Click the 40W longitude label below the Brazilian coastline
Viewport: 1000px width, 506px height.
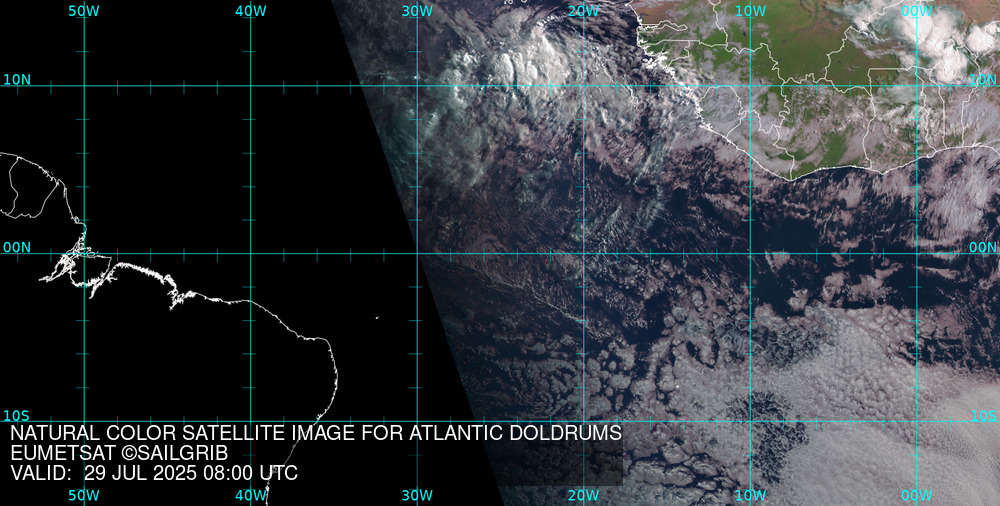coord(251,495)
